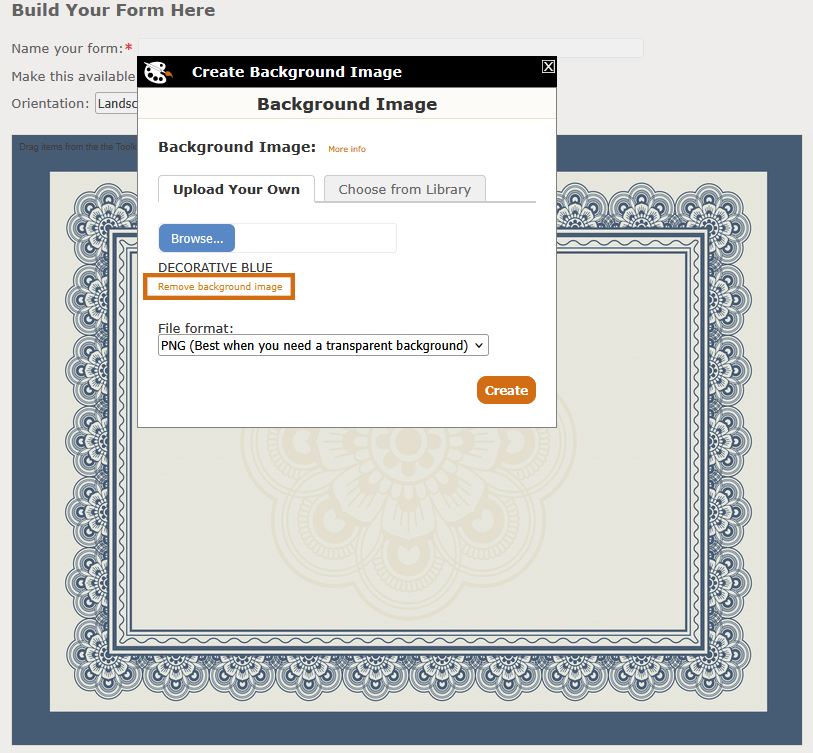Screen dimensions: 813x753
Task: Click the Build Your Form Here heading
Action: (114, 10)
